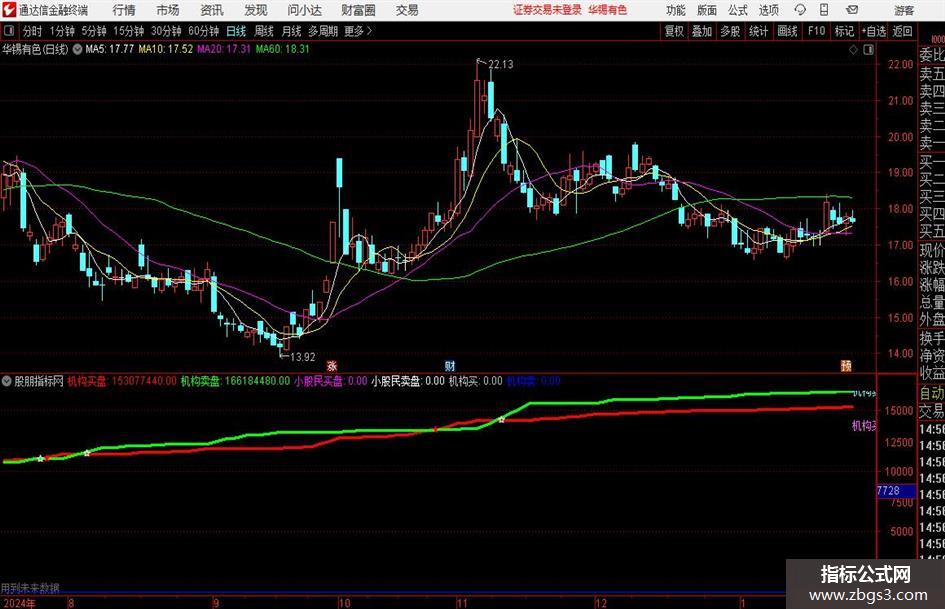Click the 用到未来数据 notice text

[30, 588]
